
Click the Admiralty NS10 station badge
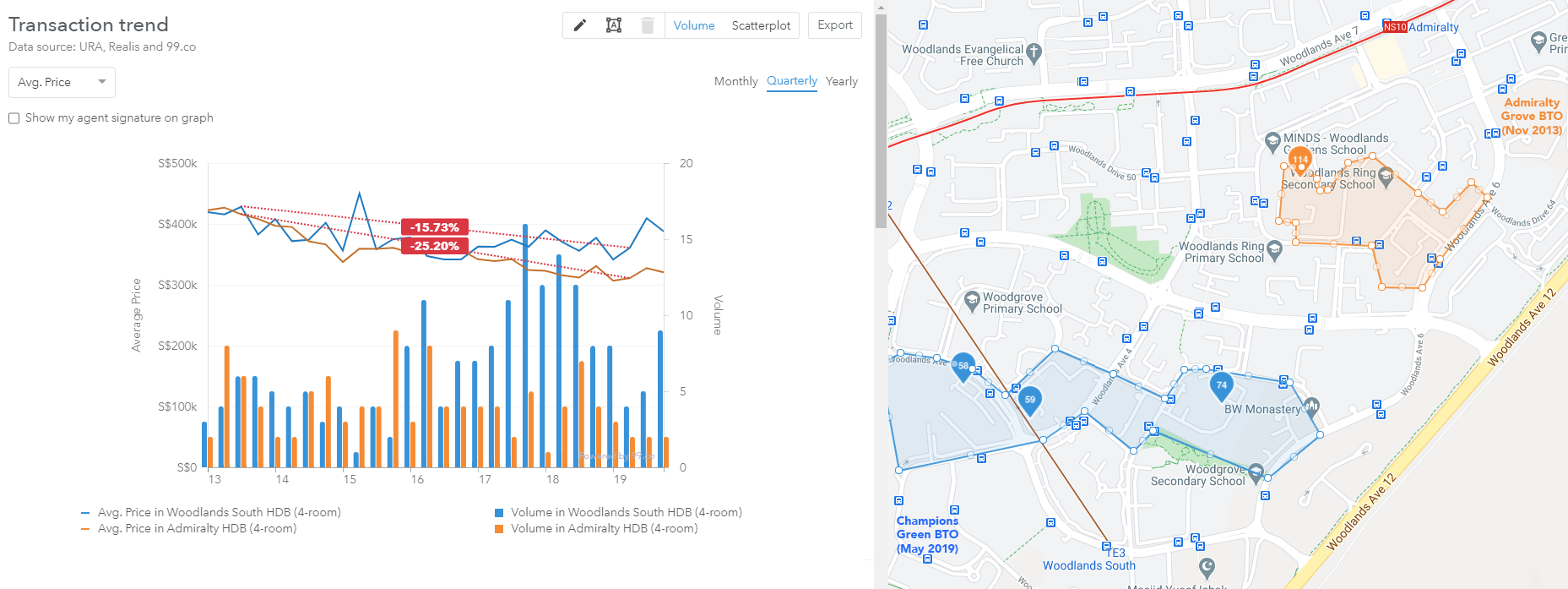[1395, 27]
